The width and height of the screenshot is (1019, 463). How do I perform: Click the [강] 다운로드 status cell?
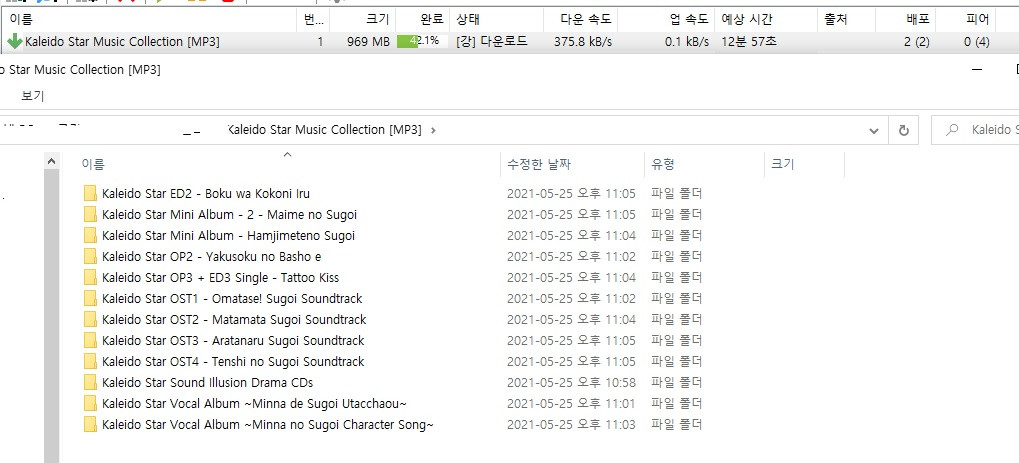point(492,42)
